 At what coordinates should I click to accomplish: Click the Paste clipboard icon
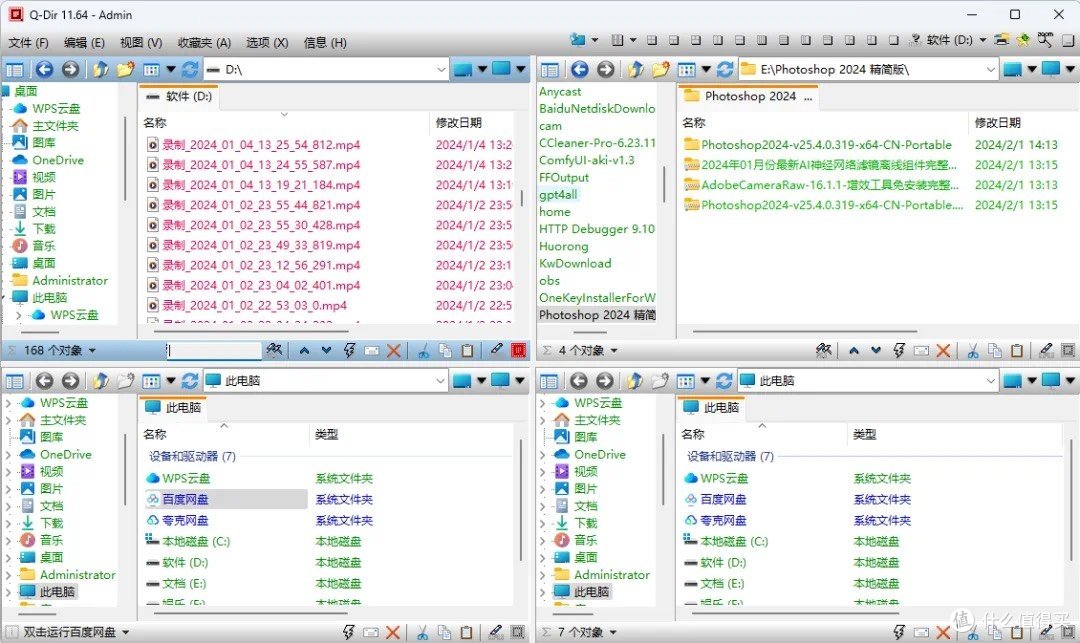pyautogui.click(x=468, y=351)
